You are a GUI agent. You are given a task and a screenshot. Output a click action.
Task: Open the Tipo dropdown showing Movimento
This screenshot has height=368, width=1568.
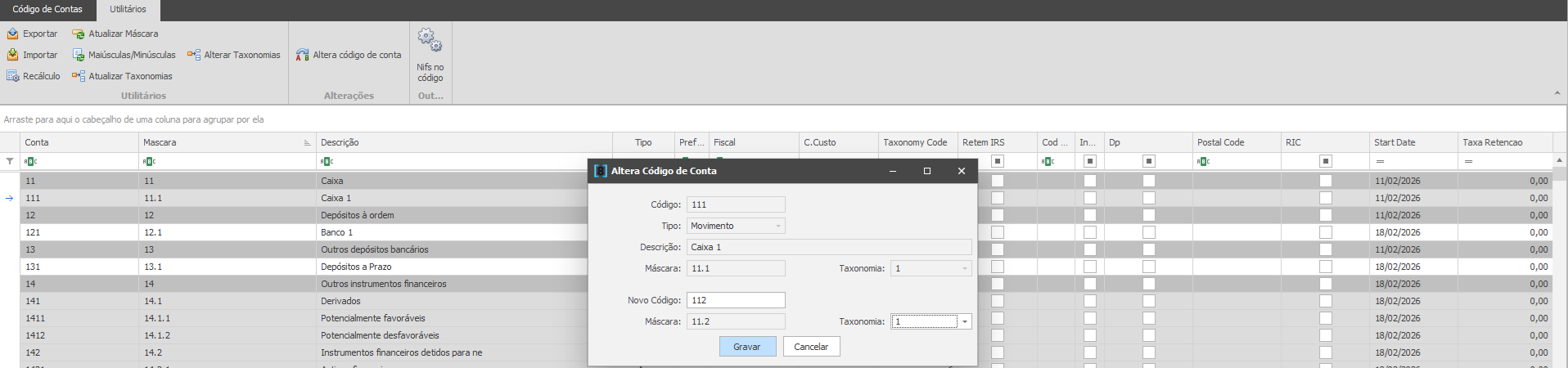[777, 226]
